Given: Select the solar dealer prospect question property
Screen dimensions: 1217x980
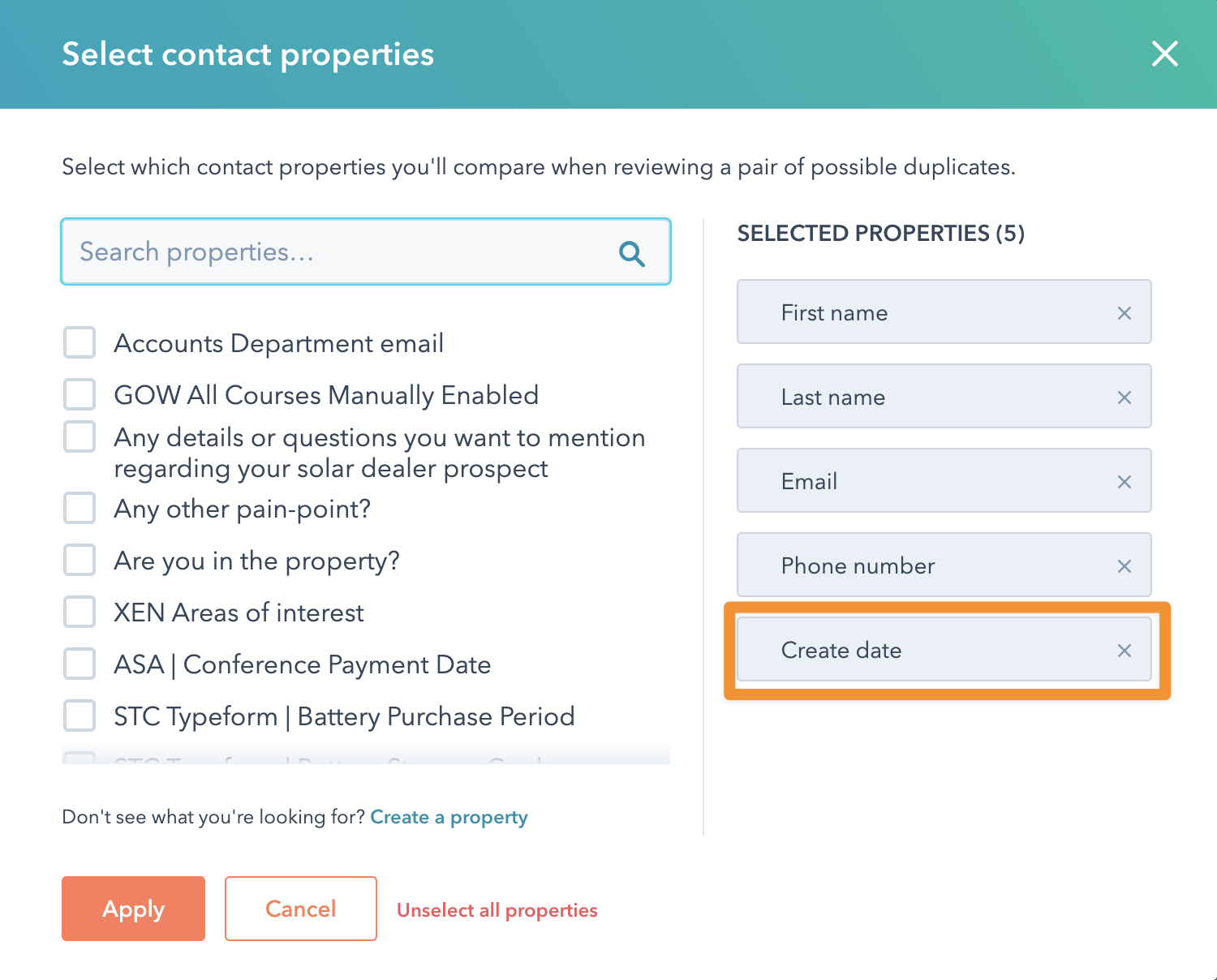Looking at the screenshot, I should pos(79,436).
